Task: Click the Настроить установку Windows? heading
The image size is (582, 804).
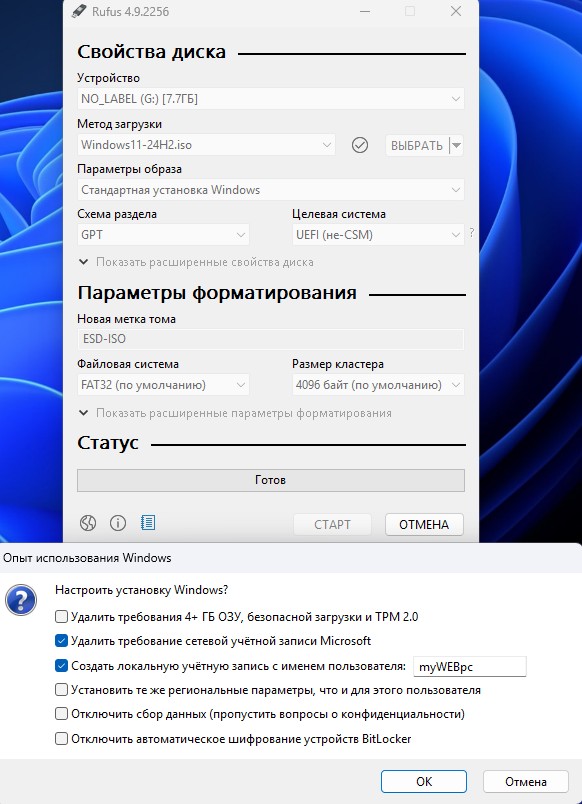Action: tap(142, 590)
